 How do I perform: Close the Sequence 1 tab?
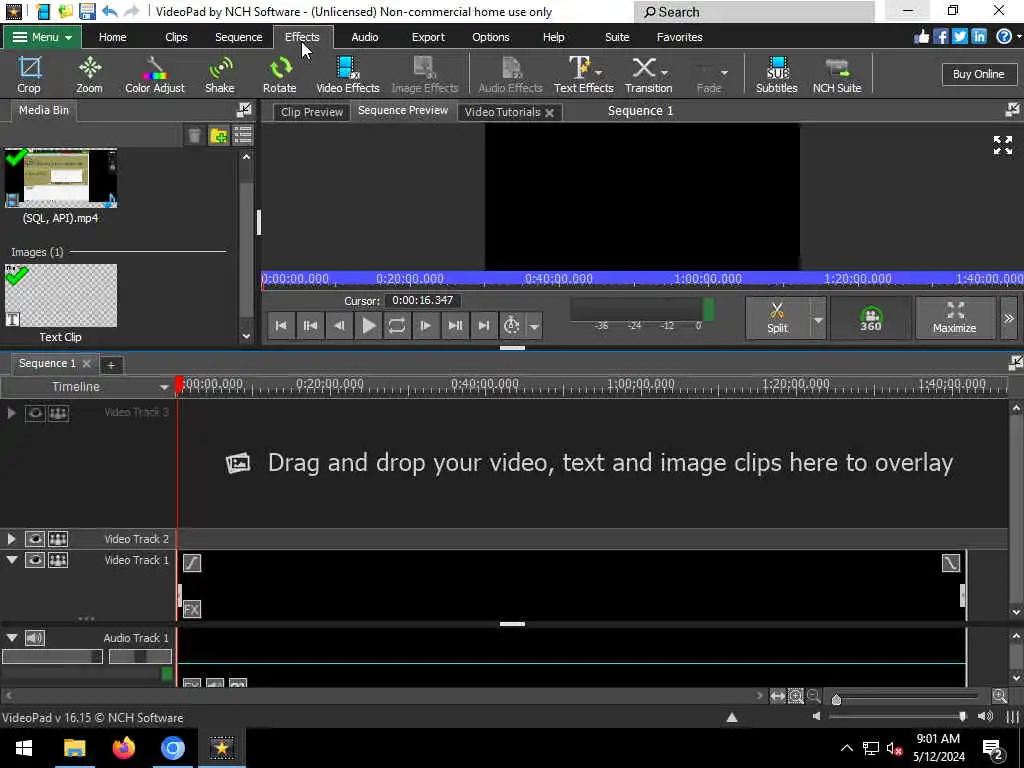point(86,364)
